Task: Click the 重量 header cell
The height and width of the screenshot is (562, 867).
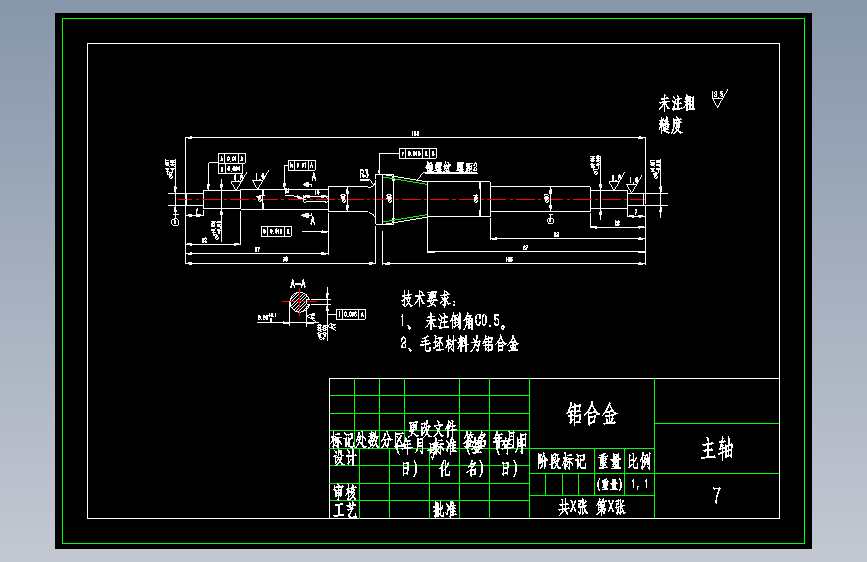Action: [x=610, y=461]
